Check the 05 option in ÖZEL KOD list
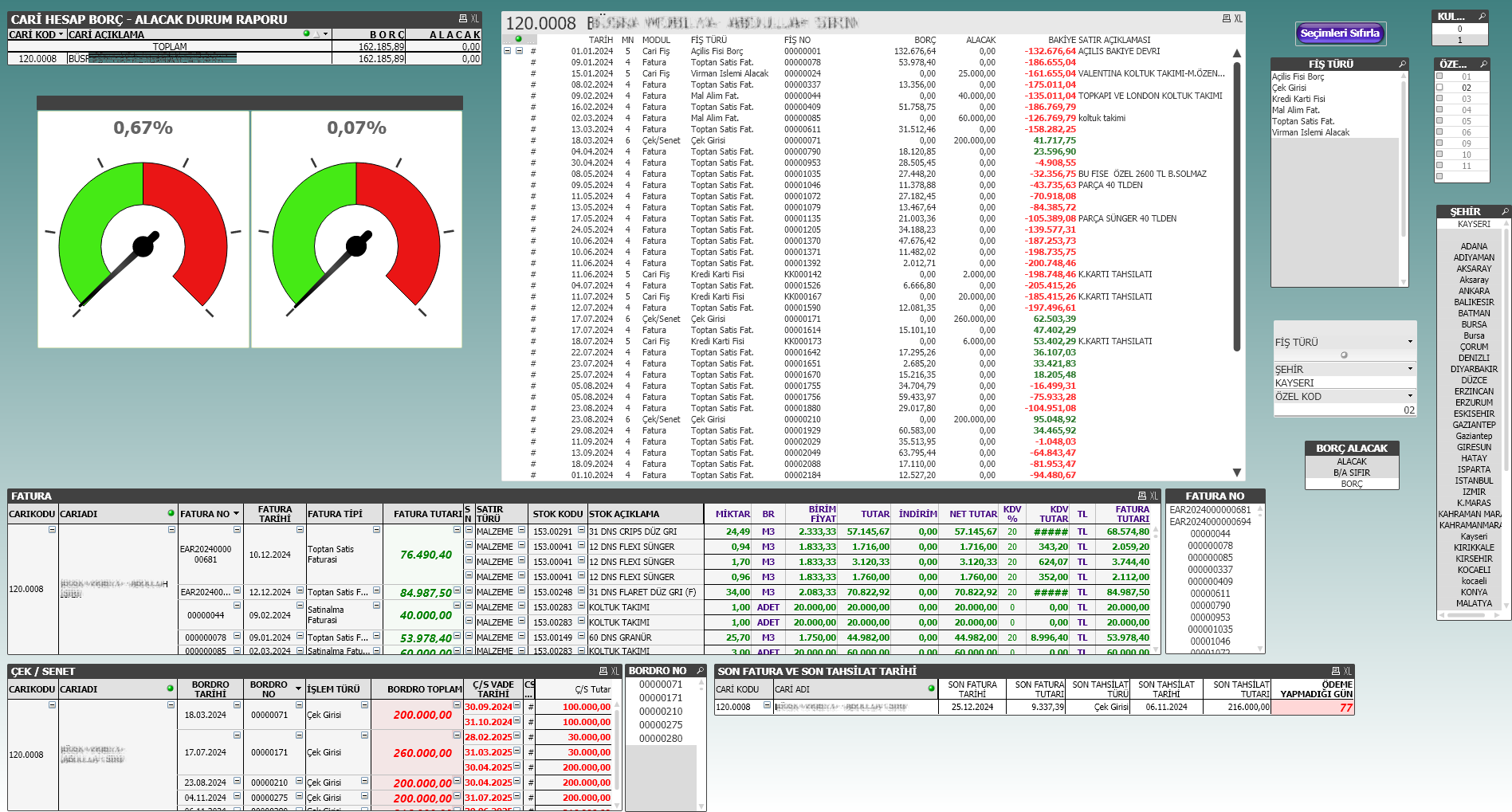This screenshot has height=812, width=1512. 1439,121
